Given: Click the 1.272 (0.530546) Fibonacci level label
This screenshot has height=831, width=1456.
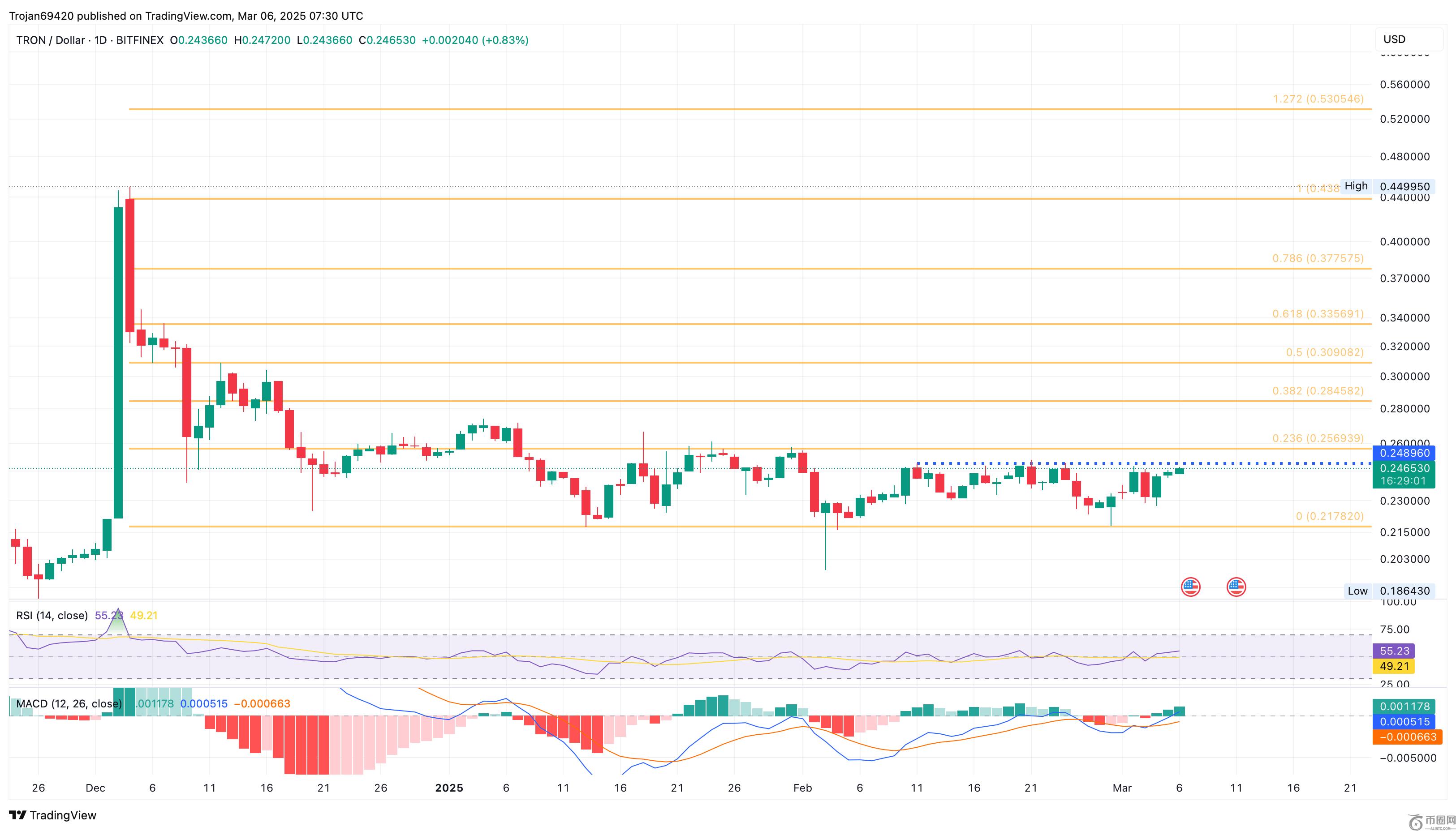Looking at the screenshot, I should click(x=1318, y=99).
